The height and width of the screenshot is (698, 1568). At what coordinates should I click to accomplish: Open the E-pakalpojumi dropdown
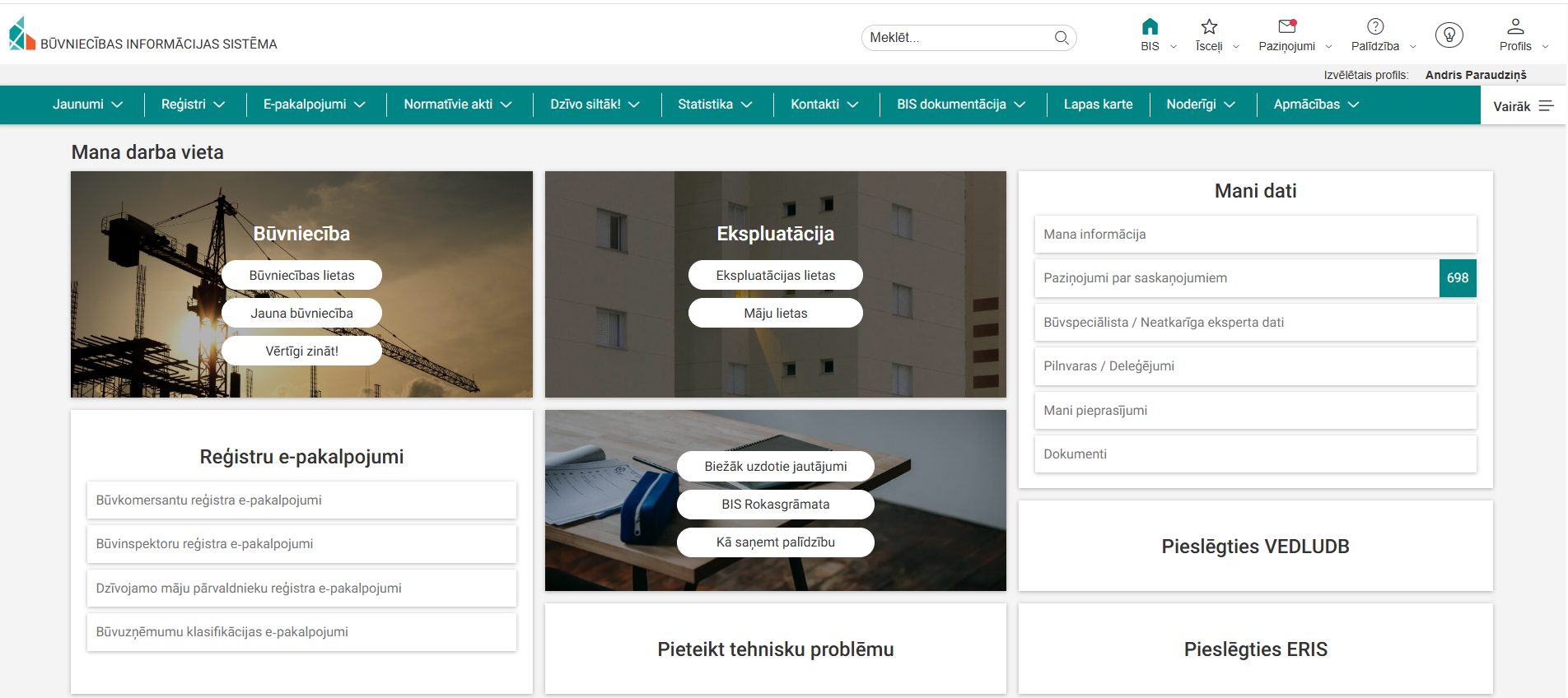pos(314,105)
